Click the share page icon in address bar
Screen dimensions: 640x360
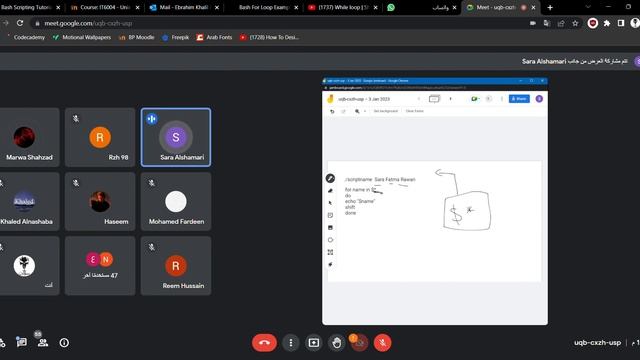click(561, 23)
